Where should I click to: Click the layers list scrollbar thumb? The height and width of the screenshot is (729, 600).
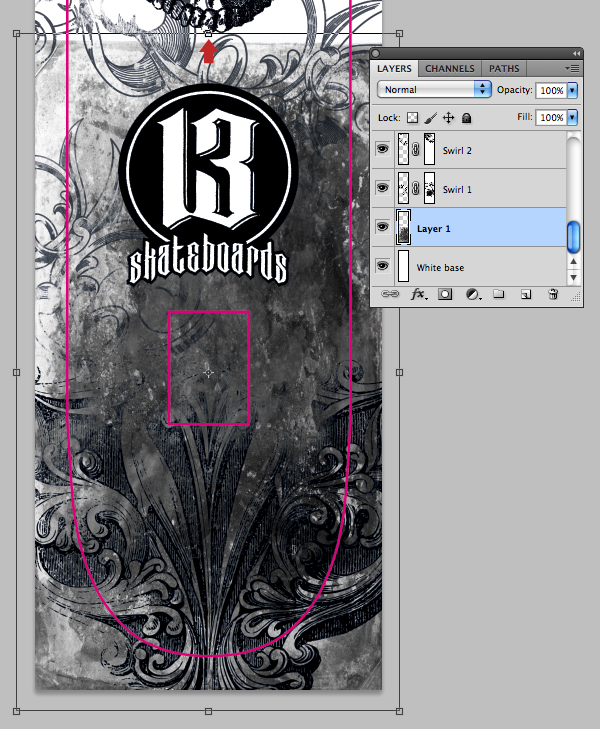[574, 236]
